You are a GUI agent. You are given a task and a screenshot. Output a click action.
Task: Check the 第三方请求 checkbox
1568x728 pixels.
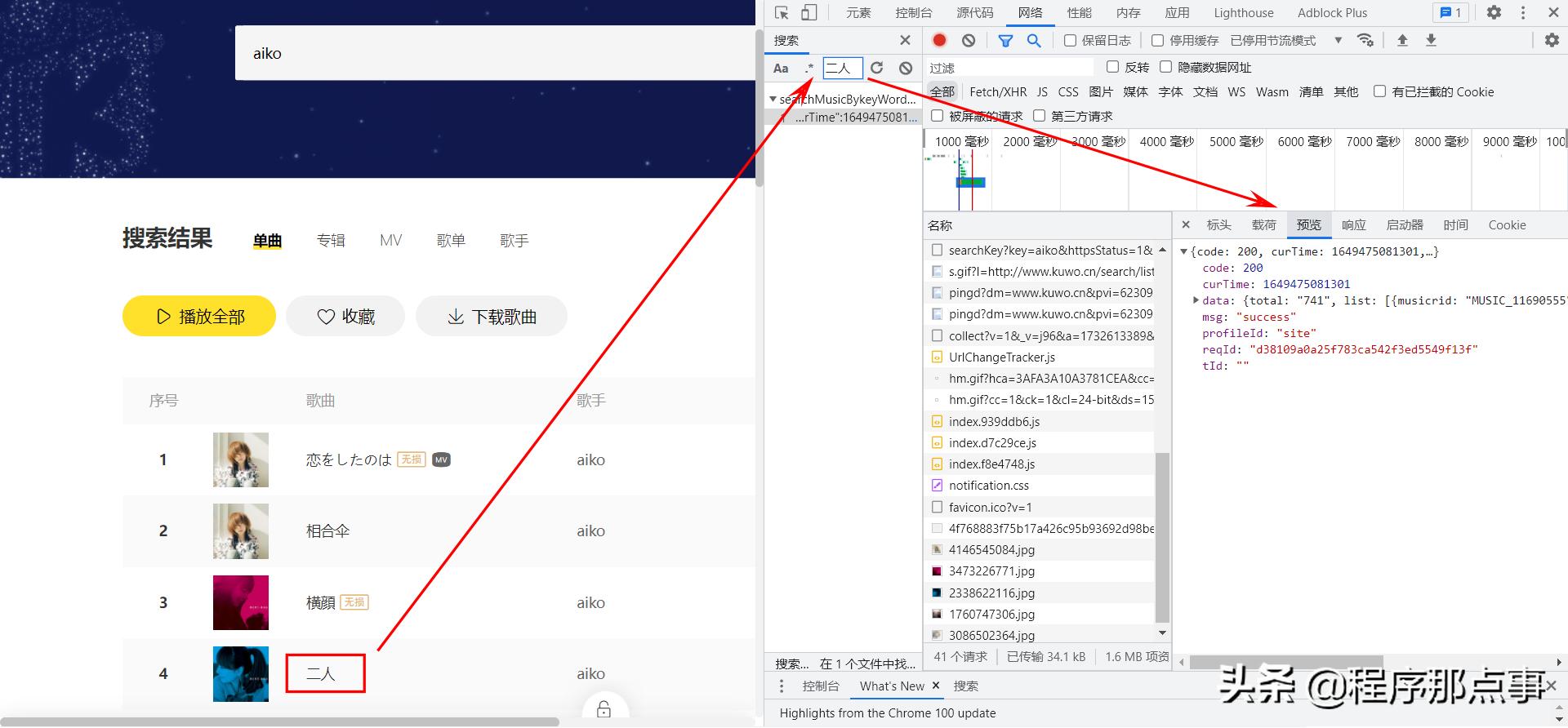click(1039, 116)
